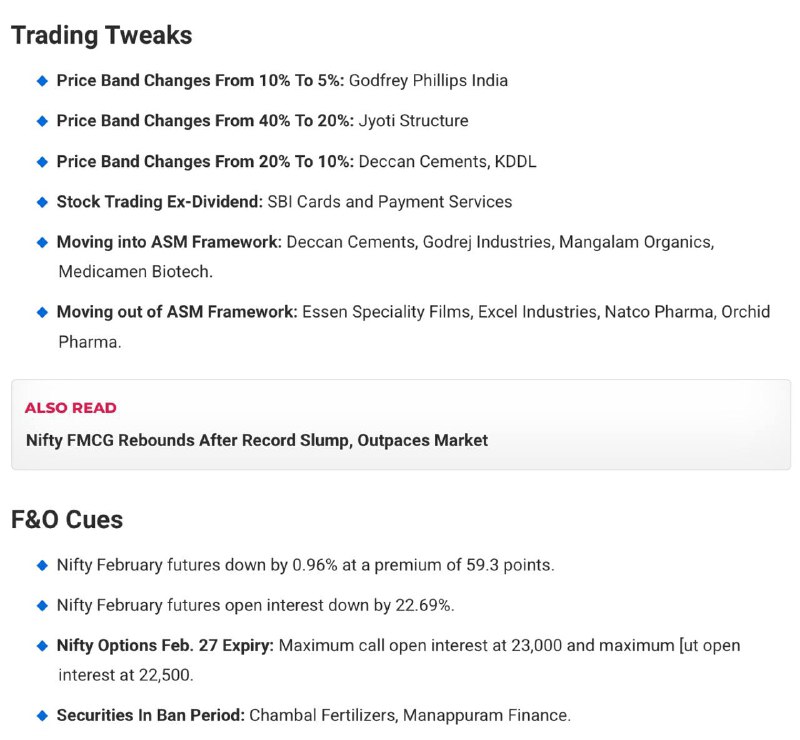Viewport: 800px width, 740px height.
Task: Select the Trading Tweaks heading
Action: 102,35
